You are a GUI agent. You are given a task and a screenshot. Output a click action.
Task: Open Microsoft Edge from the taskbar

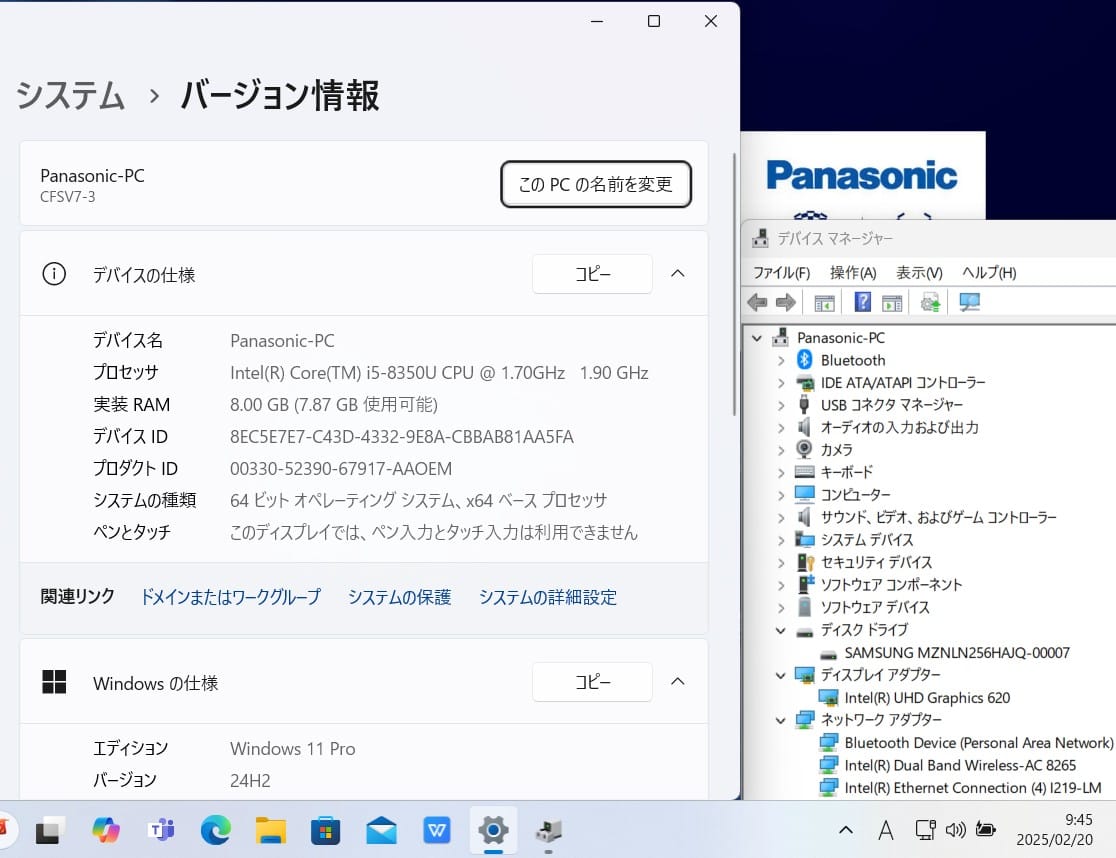(215, 829)
